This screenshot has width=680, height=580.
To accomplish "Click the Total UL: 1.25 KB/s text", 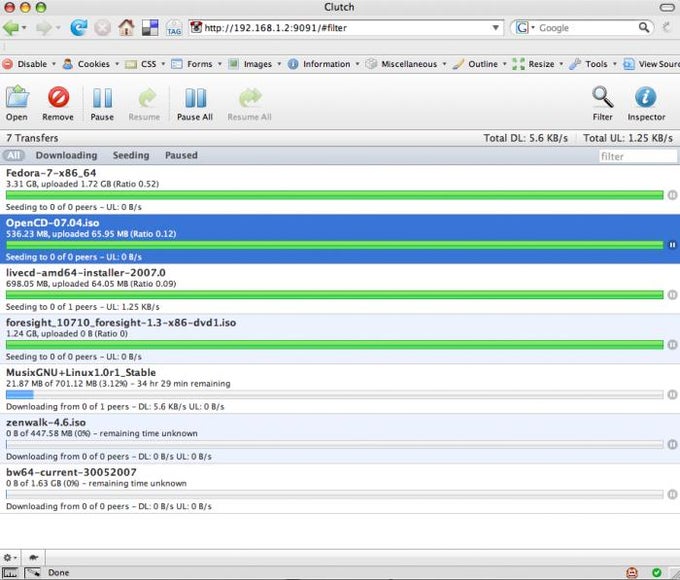I will tap(628, 138).
